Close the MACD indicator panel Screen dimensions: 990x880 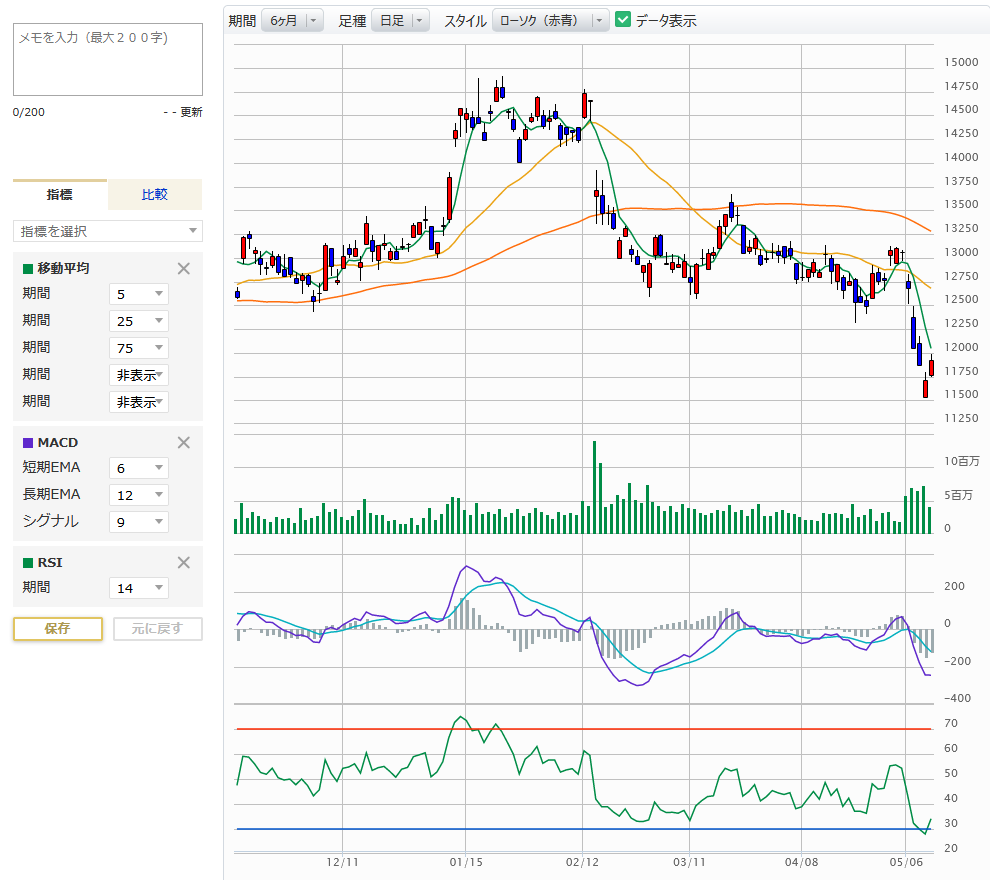[183, 442]
